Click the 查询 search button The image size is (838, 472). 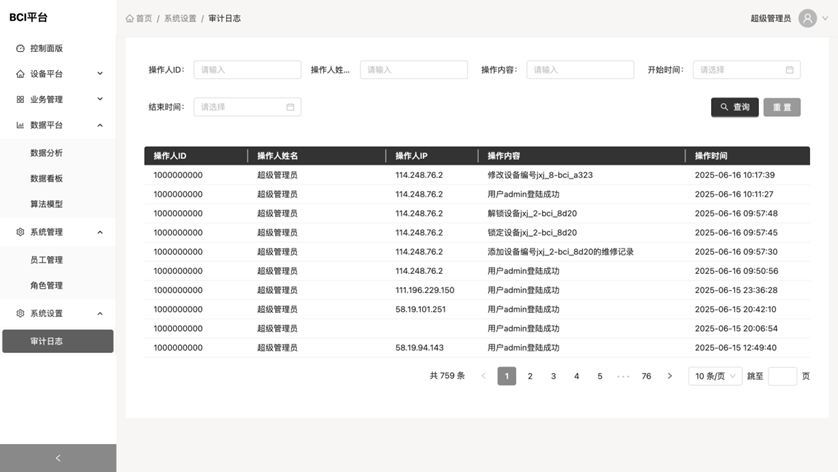(734, 107)
